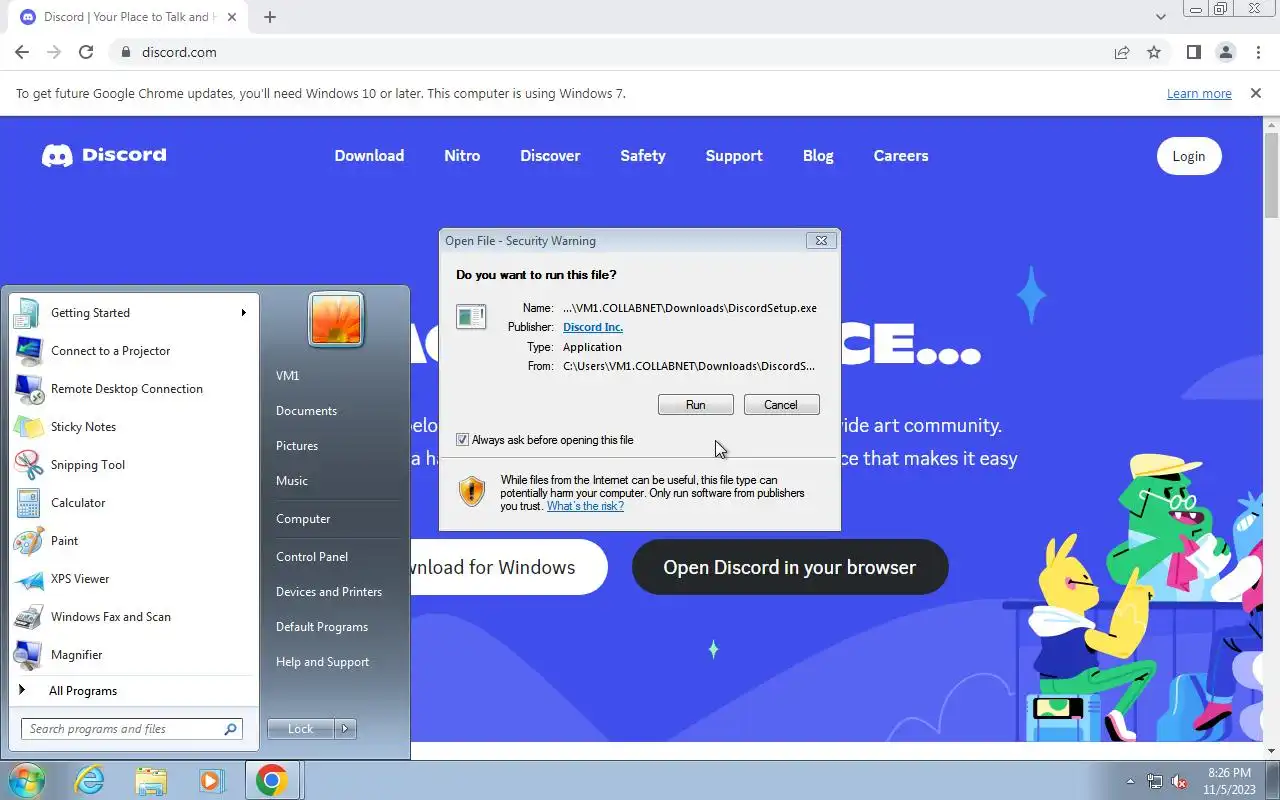
Task: Open Connect to a Projector
Action: (x=133, y=350)
